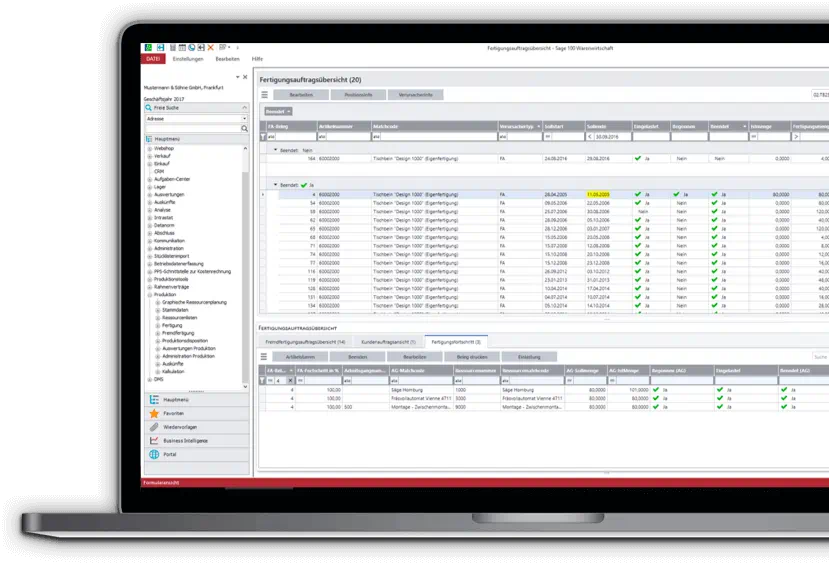This screenshot has width=829, height=565.
Task: Click Begonnen checkmark in row FA-Beleg 4
Action: [676, 194]
